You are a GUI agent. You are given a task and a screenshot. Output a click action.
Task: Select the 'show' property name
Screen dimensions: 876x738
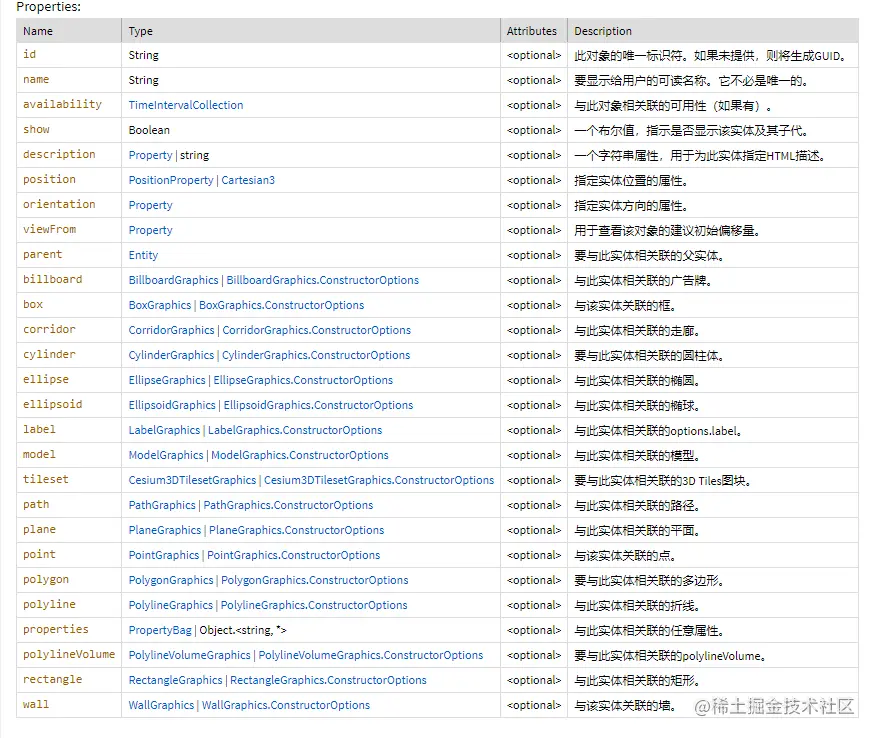36,130
